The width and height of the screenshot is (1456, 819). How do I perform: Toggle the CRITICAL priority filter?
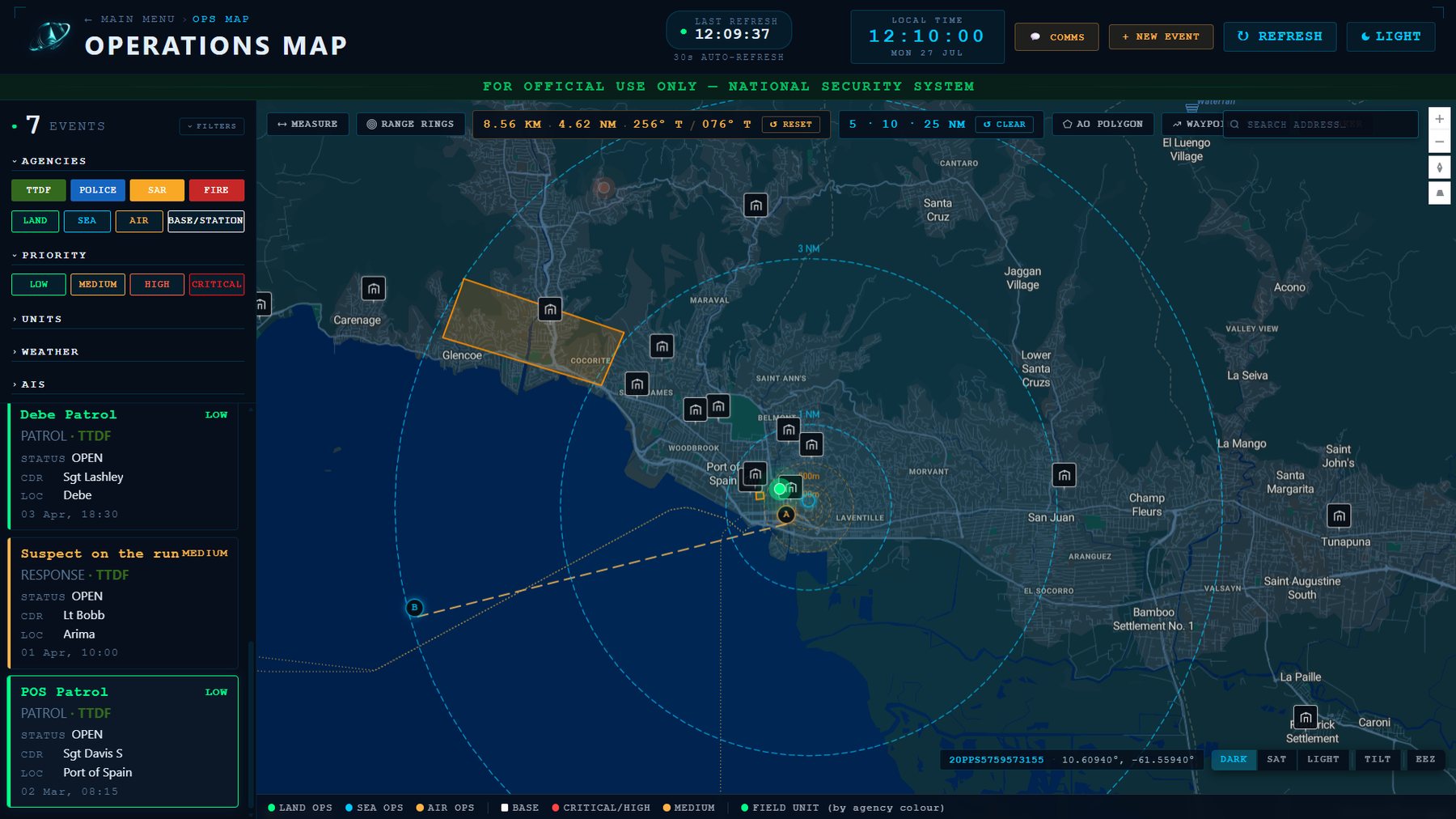[216, 284]
